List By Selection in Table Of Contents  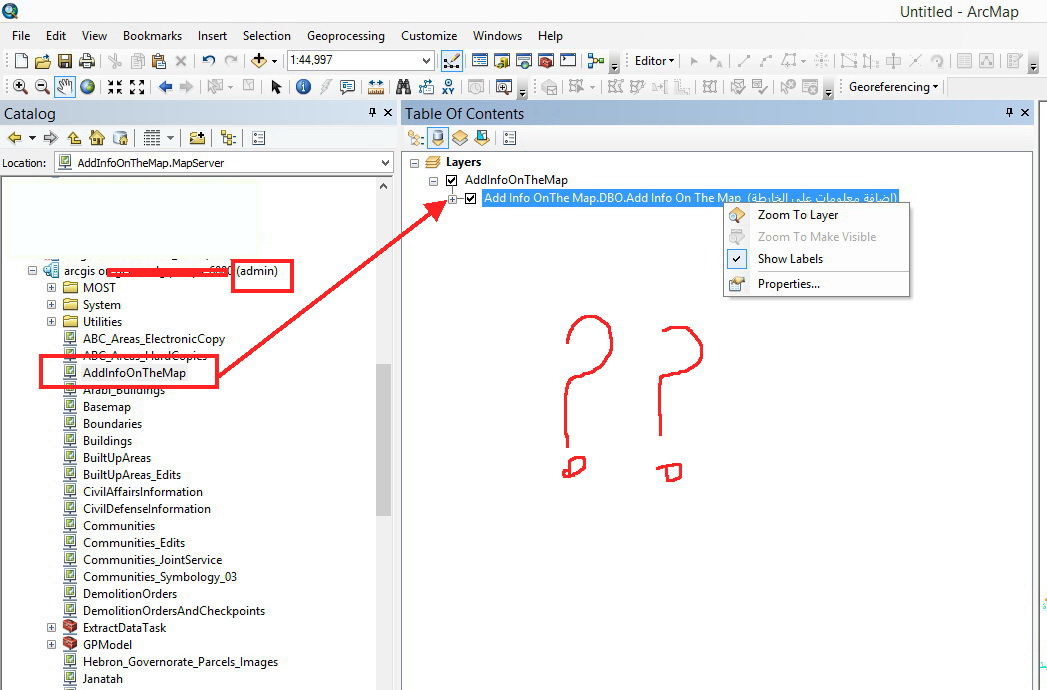[481, 138]
